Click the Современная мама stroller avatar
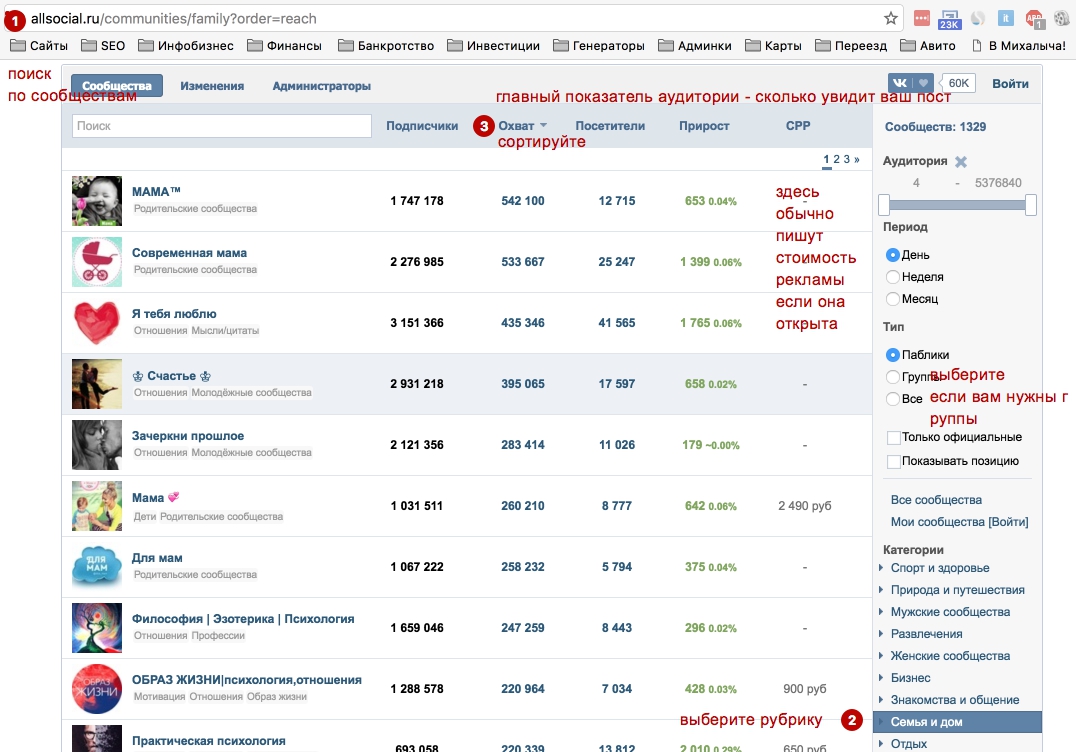Viewport: 1076px width, 752px height. coord(97,262)
